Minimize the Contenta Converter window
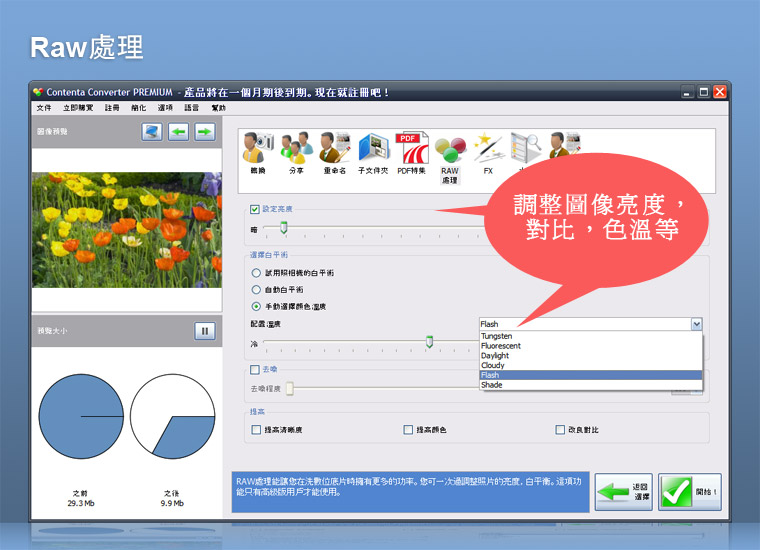760x550 pixels. pos(687,92)
